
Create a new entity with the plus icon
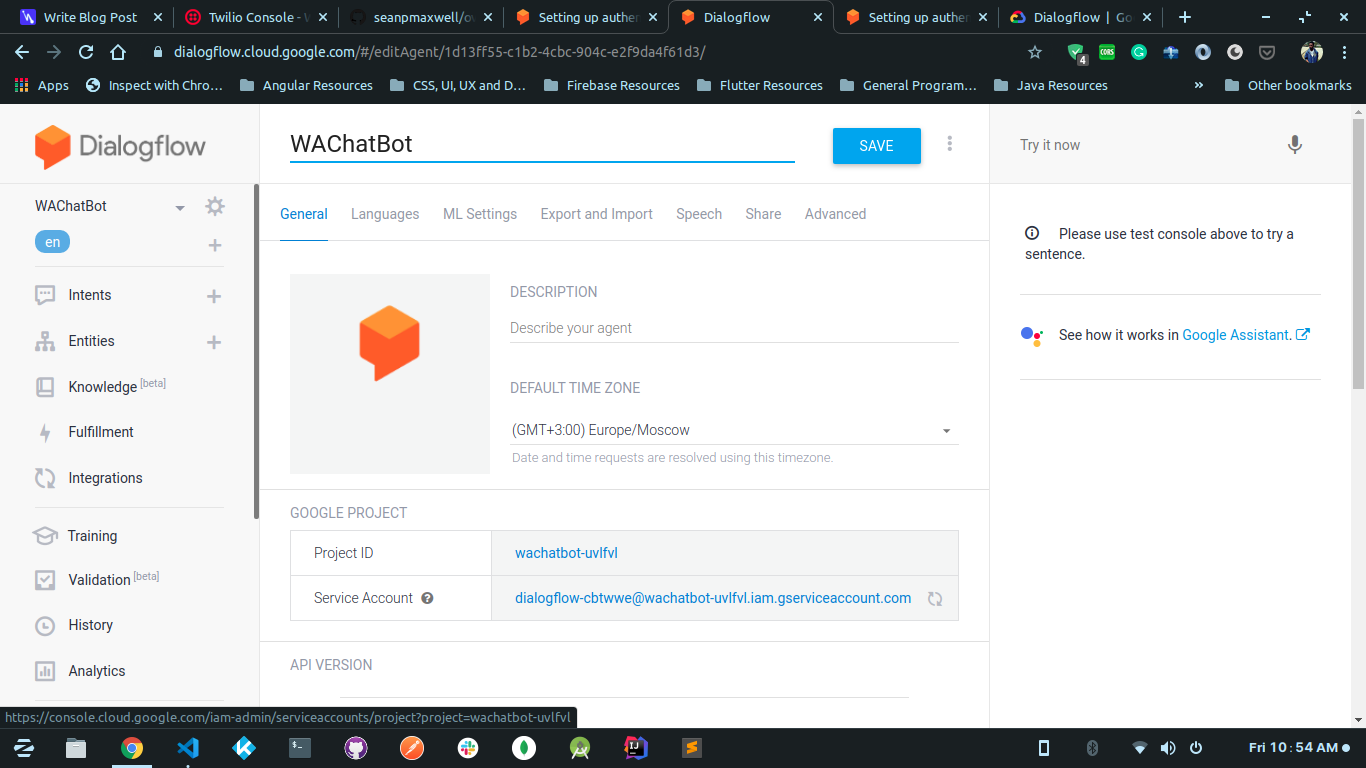[x=213, y=342]
